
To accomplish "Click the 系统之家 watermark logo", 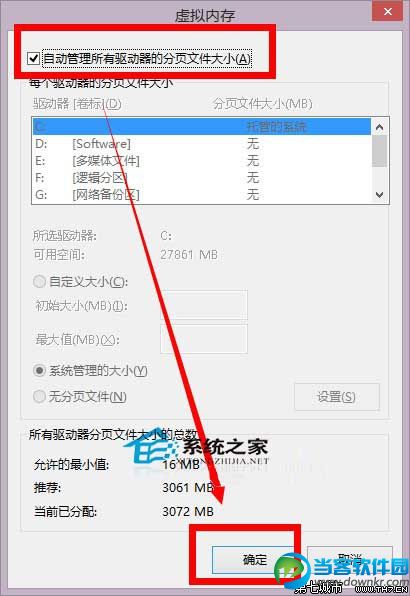I will point(202,452).
